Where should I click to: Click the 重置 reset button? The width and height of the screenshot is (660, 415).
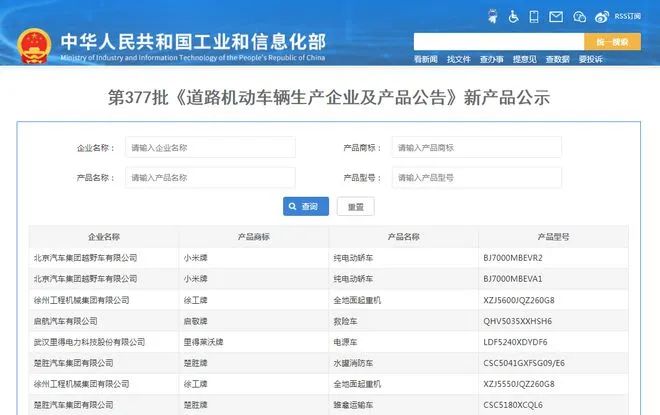click(x=356, y=207)
